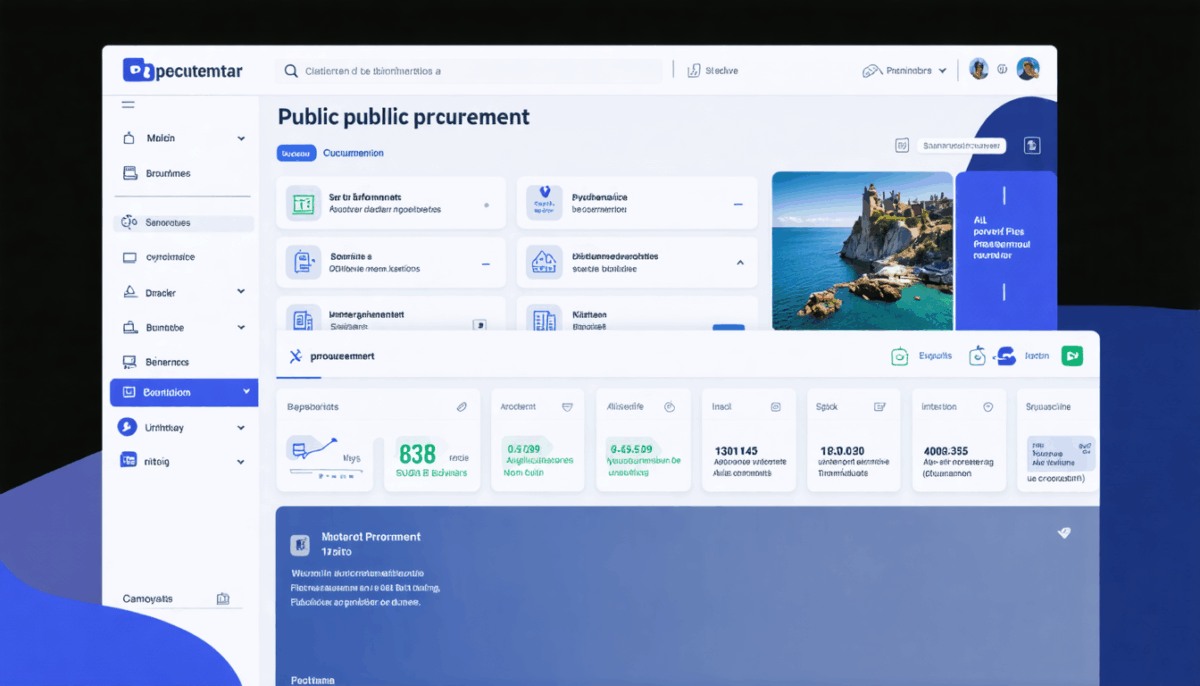Open the Prenincbrs dropdown arrow
This screenshot has width=1200, height=686.
point(943,71)
